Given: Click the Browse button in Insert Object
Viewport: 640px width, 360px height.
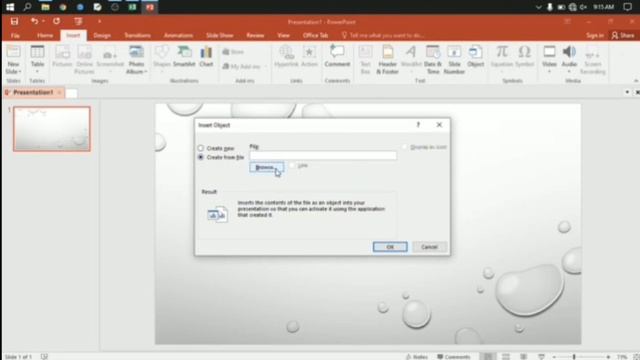Looking at the screenshot, I should [267, 168].
